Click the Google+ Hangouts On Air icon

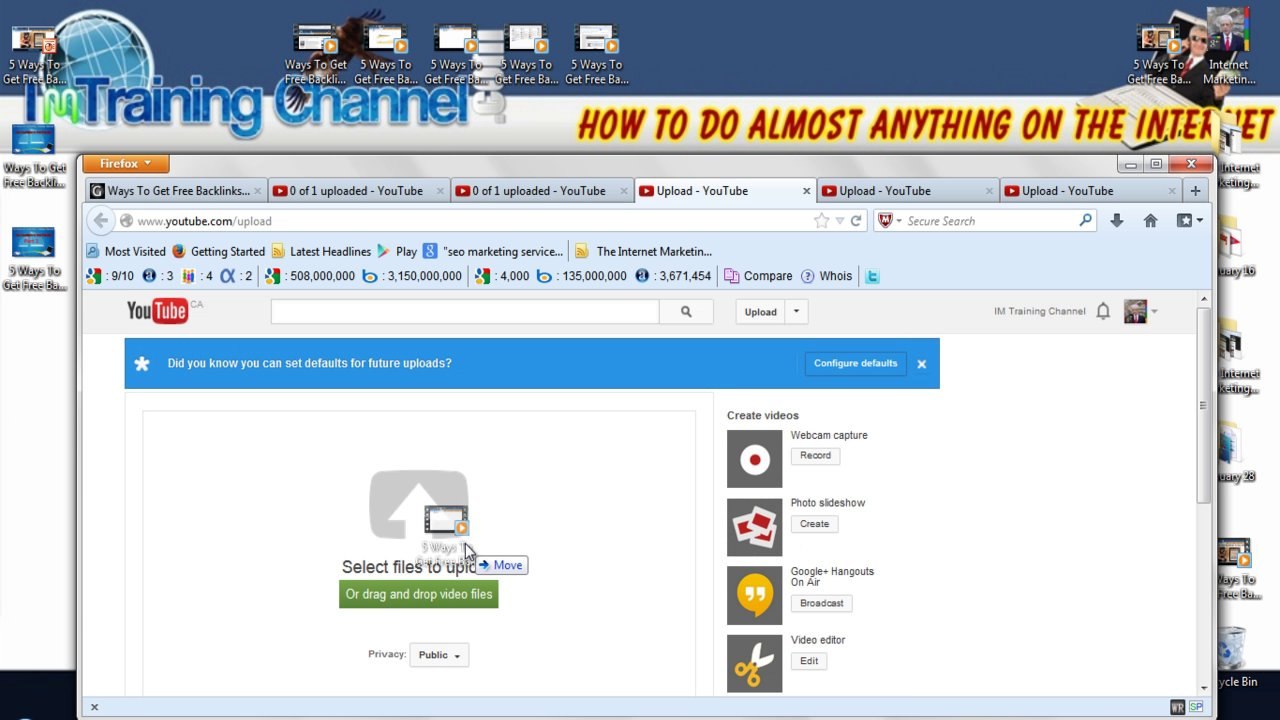(754, 595)
